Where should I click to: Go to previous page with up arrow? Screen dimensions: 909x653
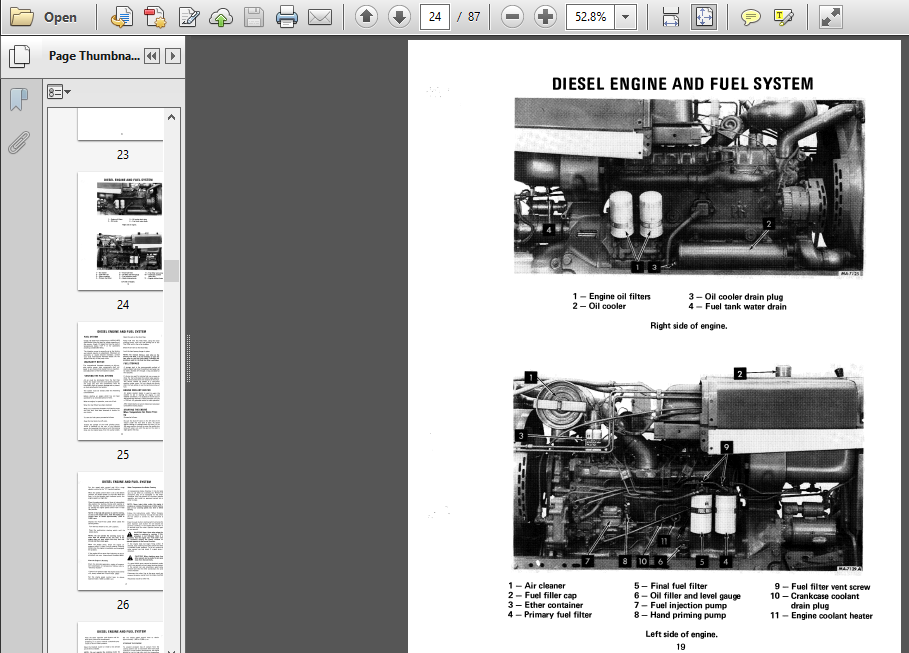[x=366, y=17]
